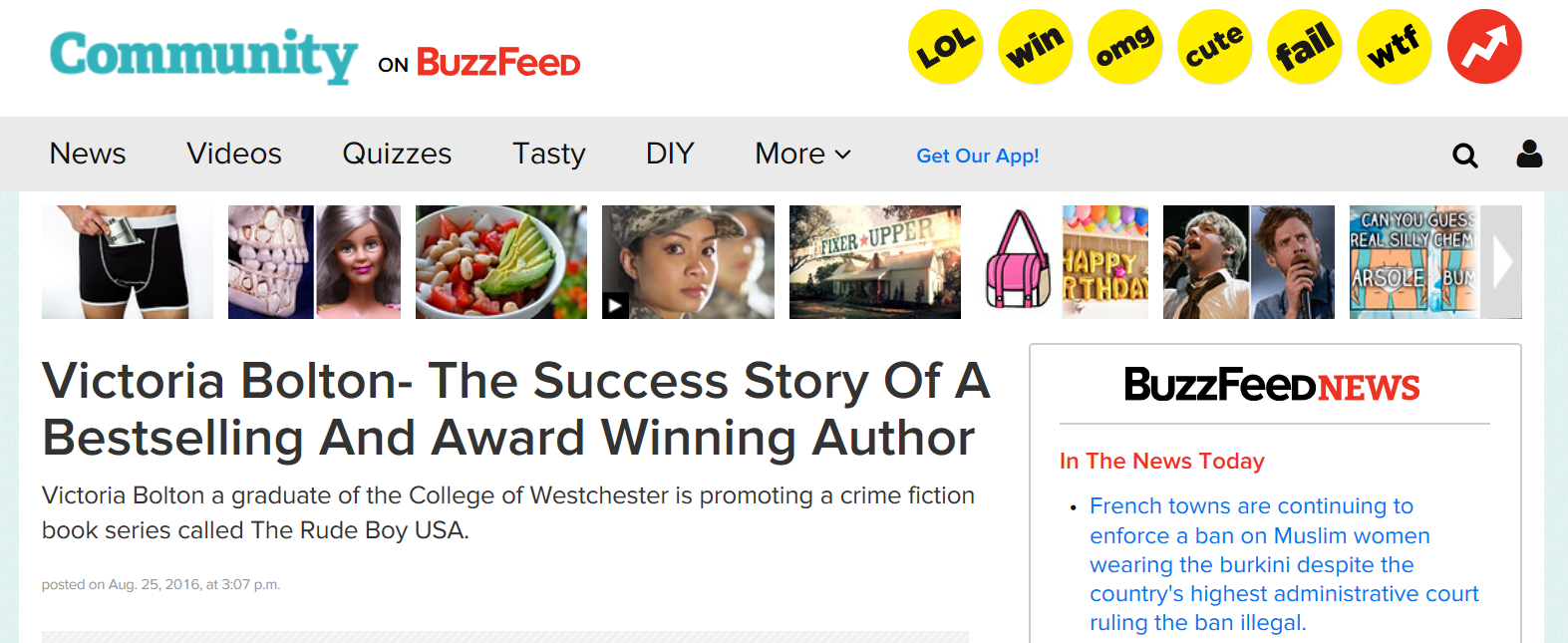Select the win reaction badge
1568x643 pixels.
pos(1035,45)
